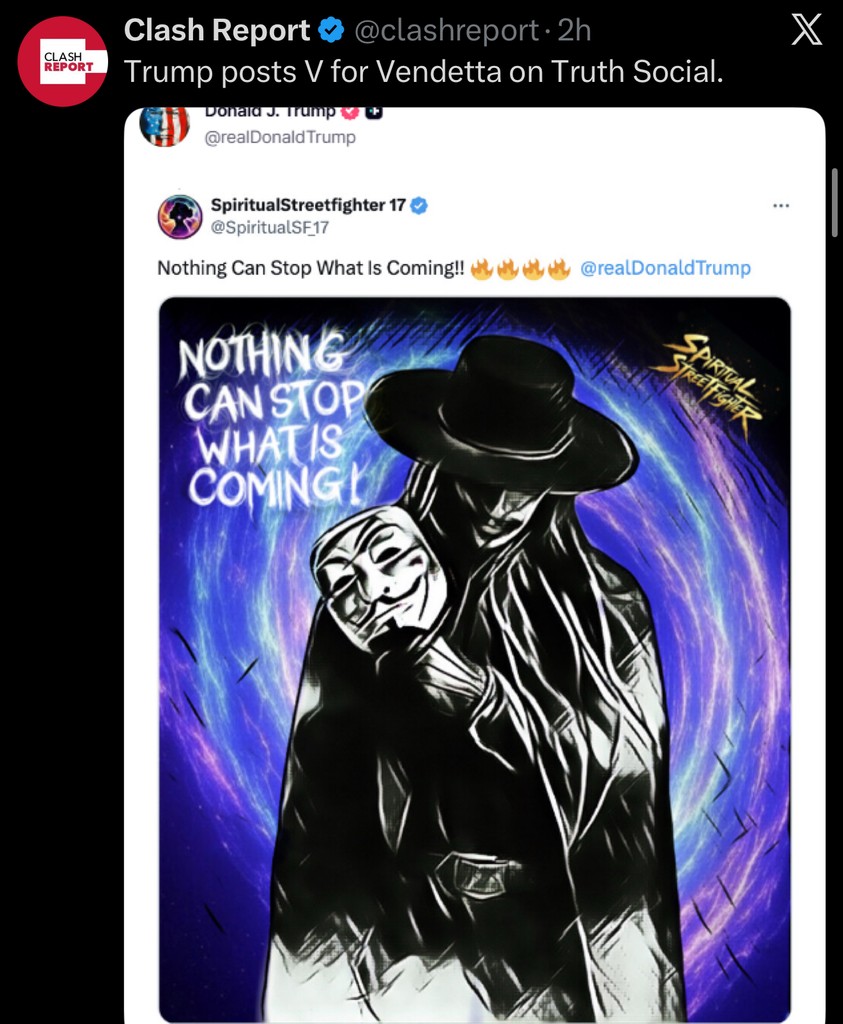Click the Spiritual Street Fighter logo in the artwork
843x1024 pixels.
click(x=706, y=379)
